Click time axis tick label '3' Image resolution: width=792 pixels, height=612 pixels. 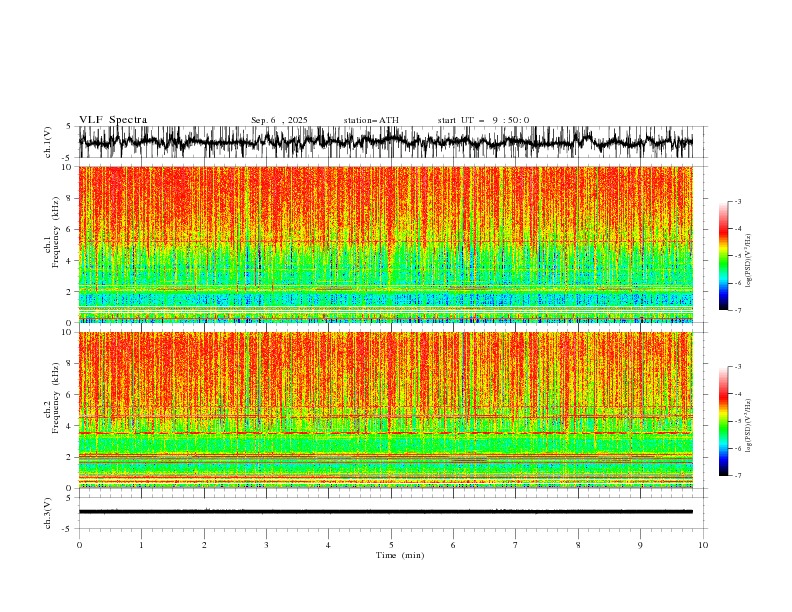pos(266,545)
